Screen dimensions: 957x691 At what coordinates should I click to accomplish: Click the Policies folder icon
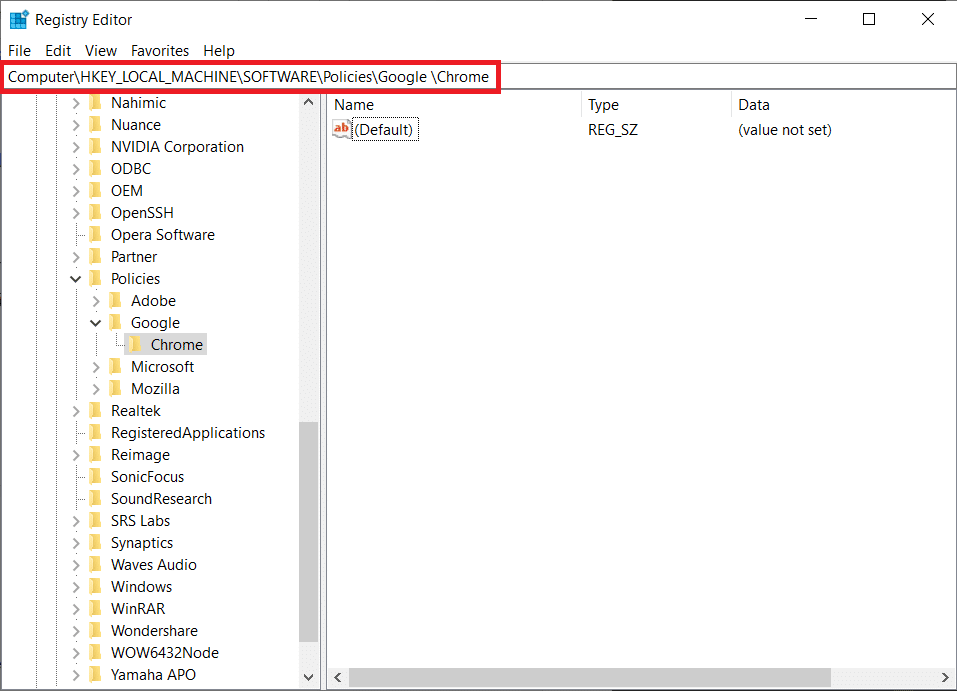coord(96,279)
